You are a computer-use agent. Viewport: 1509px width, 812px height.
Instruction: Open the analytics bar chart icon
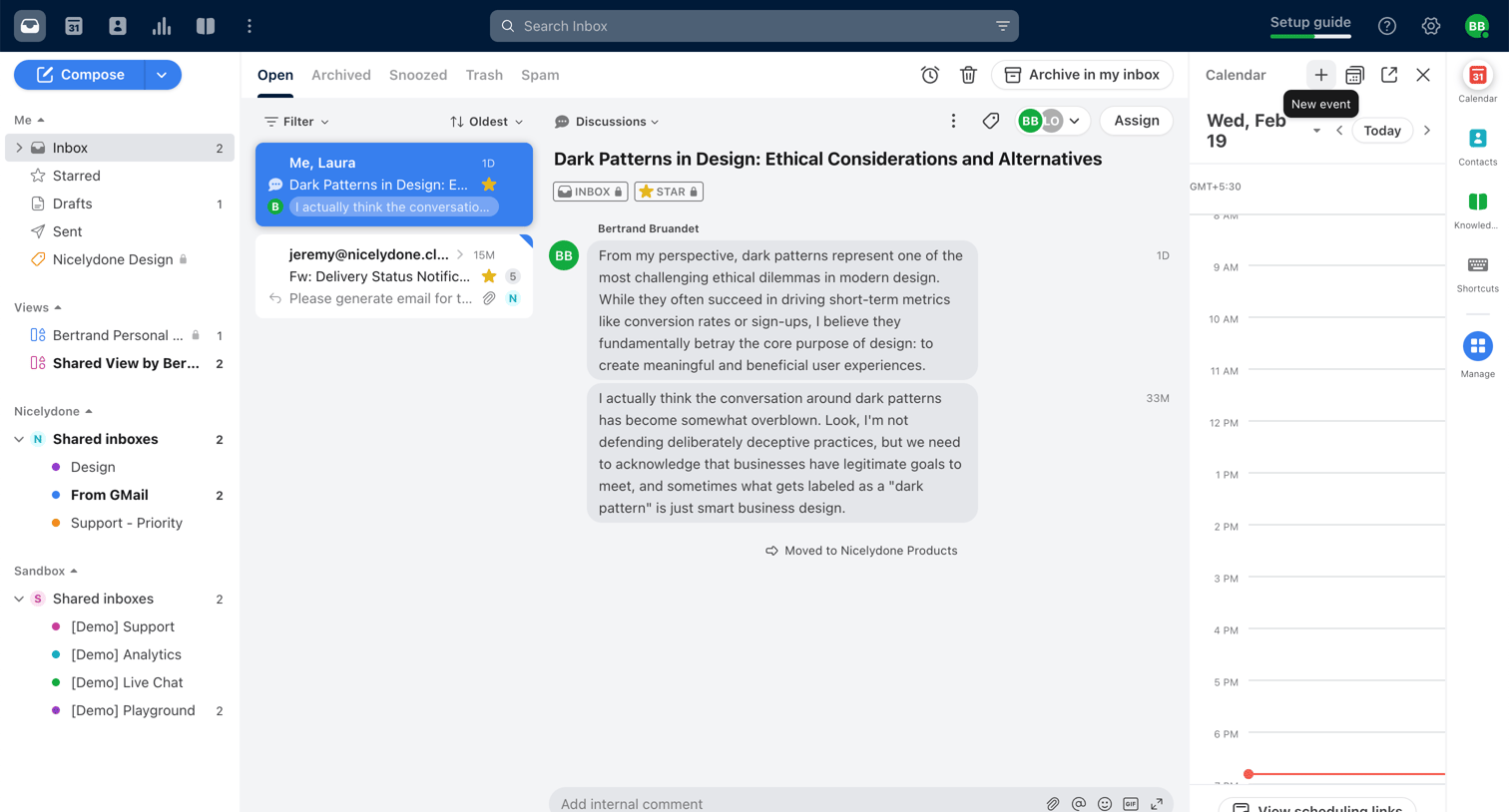click(162, 26)
